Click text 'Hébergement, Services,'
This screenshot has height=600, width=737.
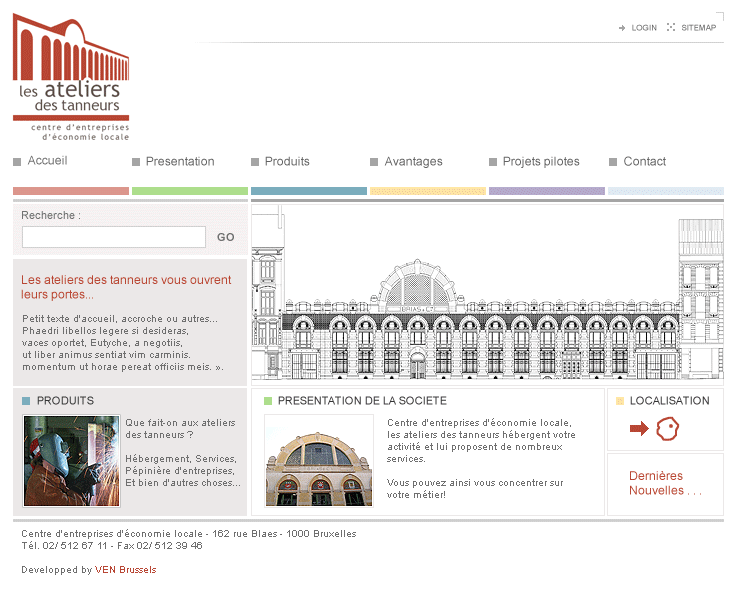coord(181,459)
